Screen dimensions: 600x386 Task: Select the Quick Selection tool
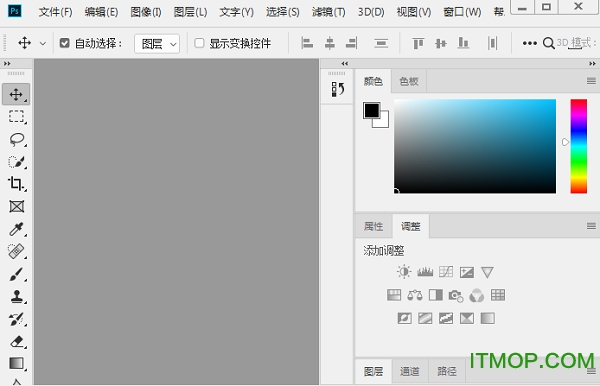pos(16,161)
